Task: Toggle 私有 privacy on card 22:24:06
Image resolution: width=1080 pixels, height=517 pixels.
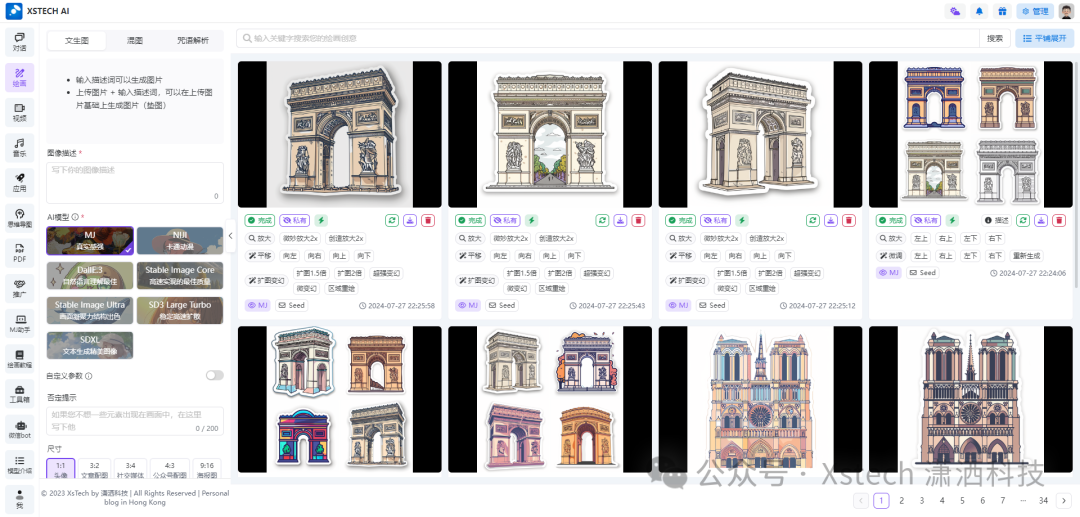Action: click(926, 220)
